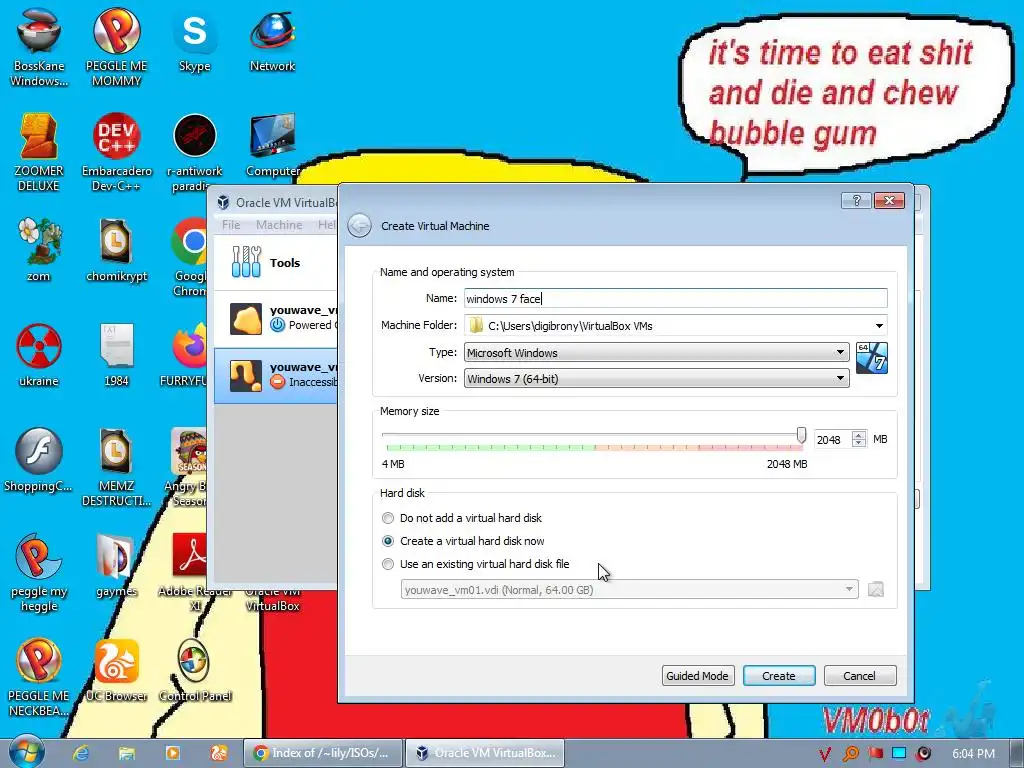The height and width of the screenshot is (768, 1024).
Task: Click the Guided Mode button
Action: tap(697, 676)
